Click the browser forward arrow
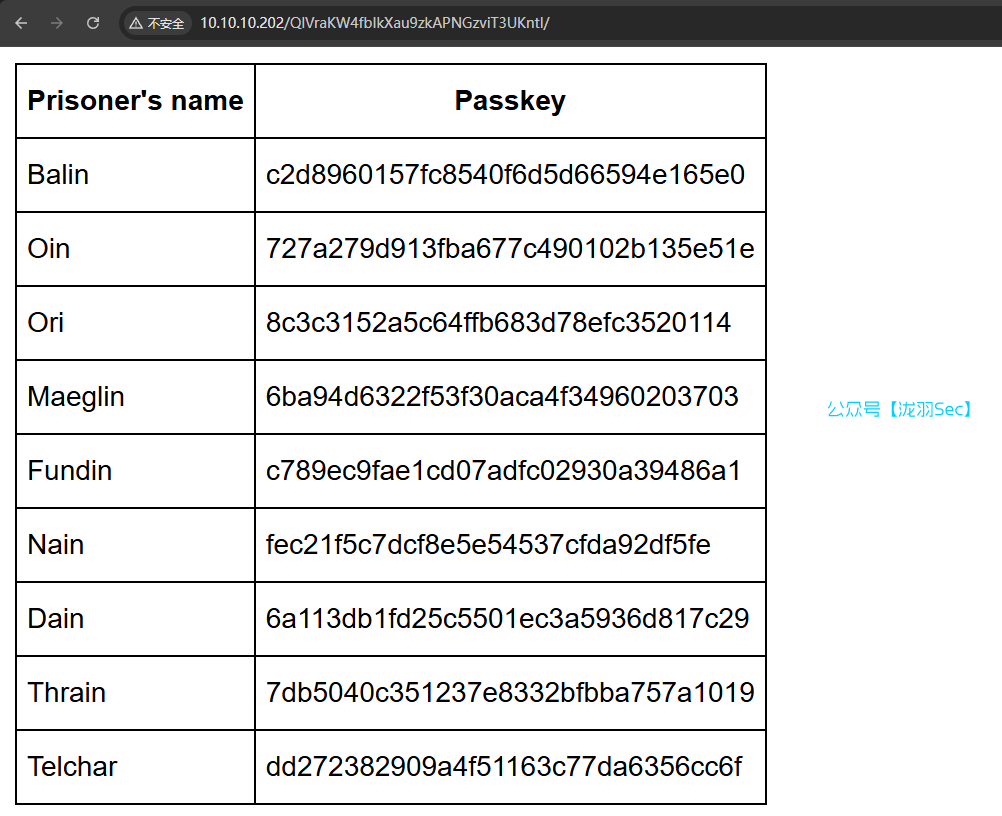Screen dimensions: 1002x816 57,22
